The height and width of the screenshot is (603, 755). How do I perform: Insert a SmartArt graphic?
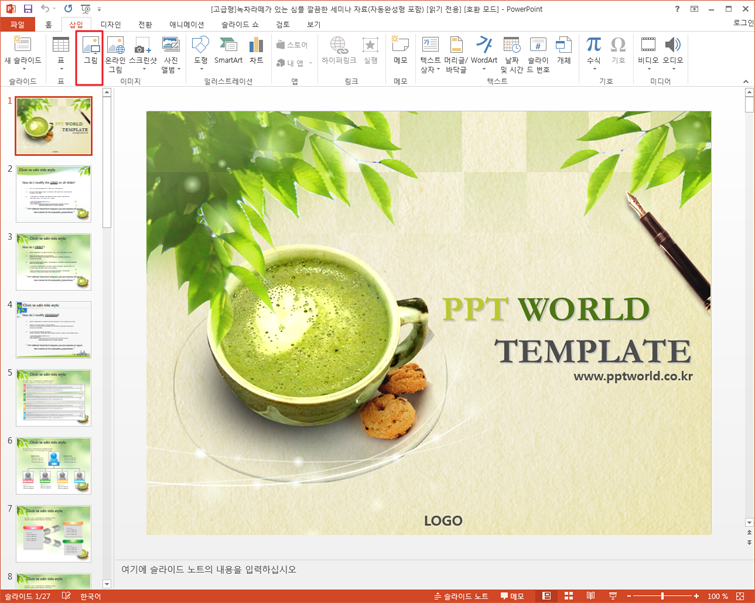(x=228, y=50)
